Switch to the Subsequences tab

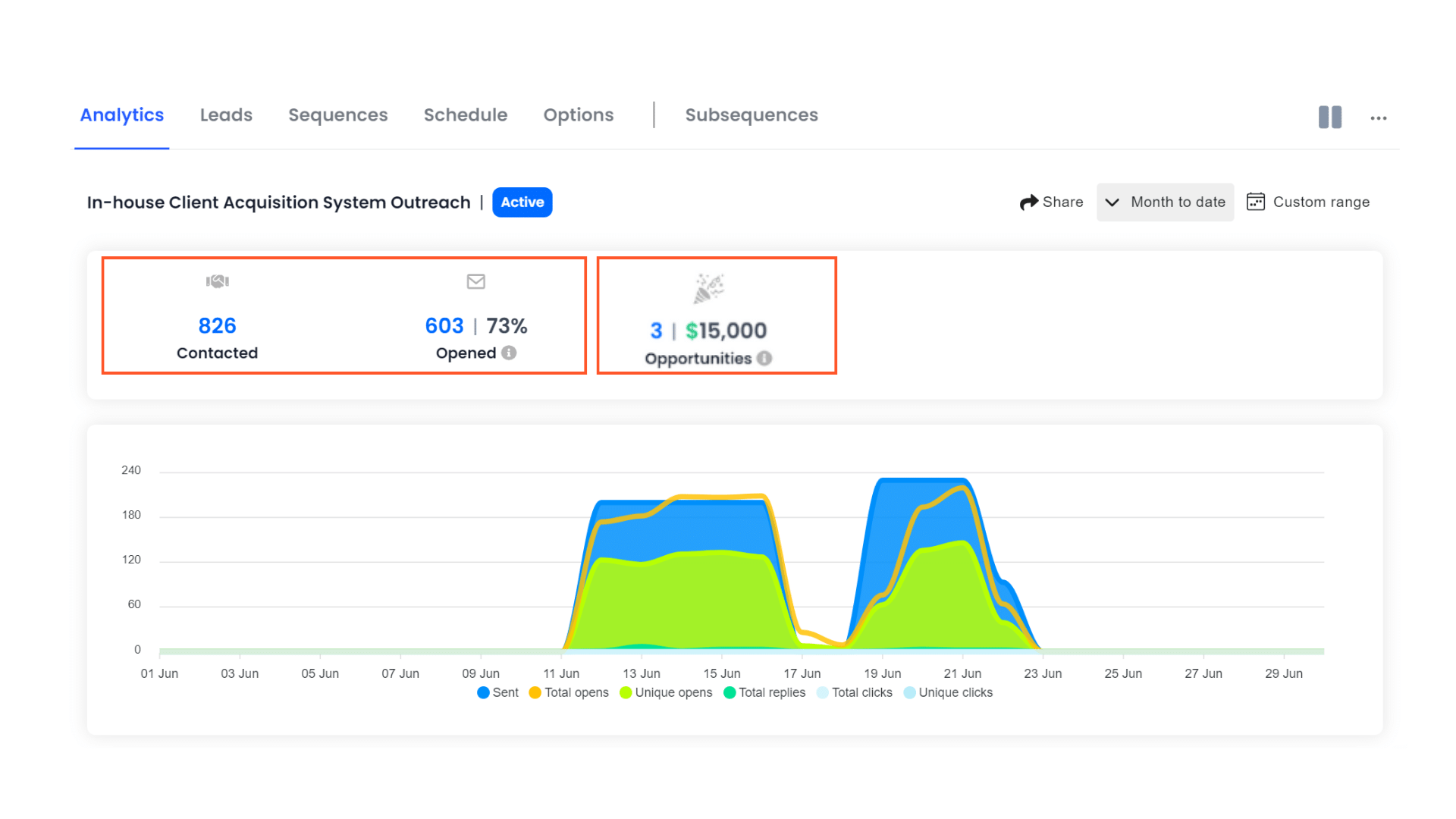752,115
